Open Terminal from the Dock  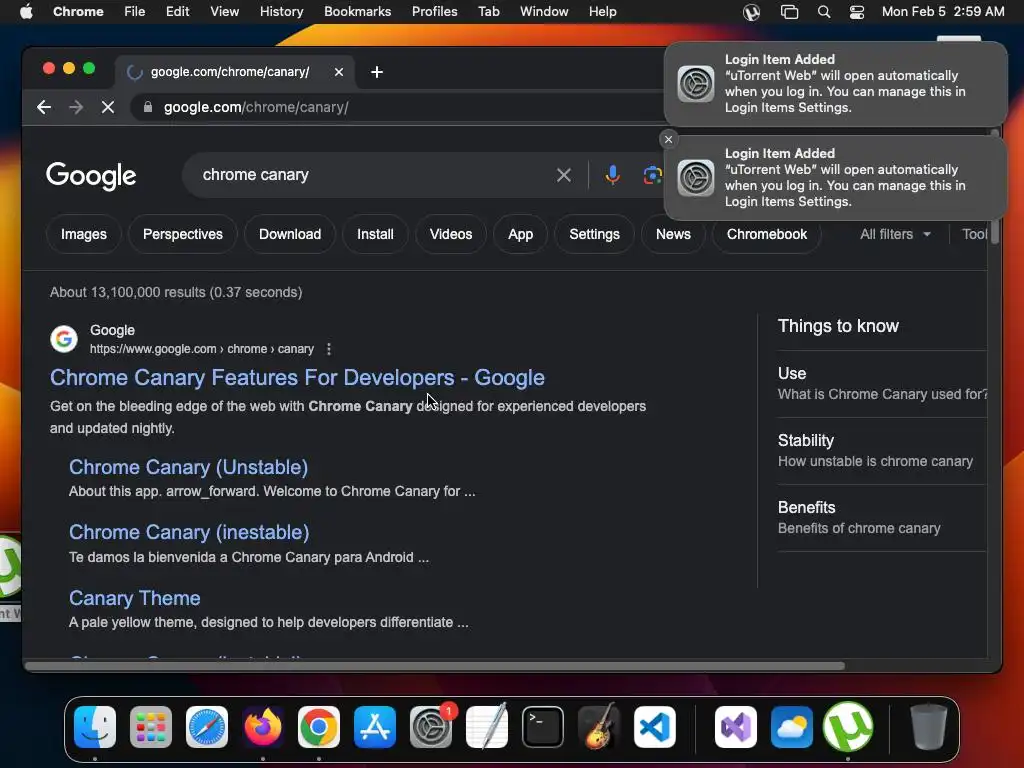point(543,727)
